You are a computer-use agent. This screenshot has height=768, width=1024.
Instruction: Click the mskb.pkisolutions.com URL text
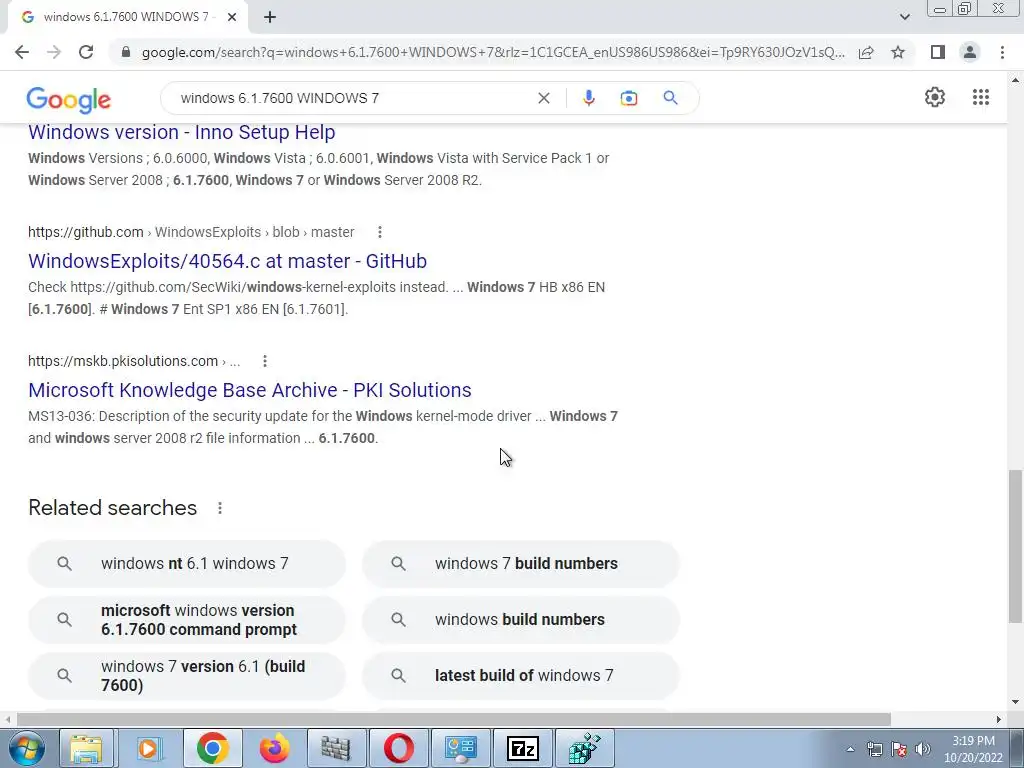[134, 361]
